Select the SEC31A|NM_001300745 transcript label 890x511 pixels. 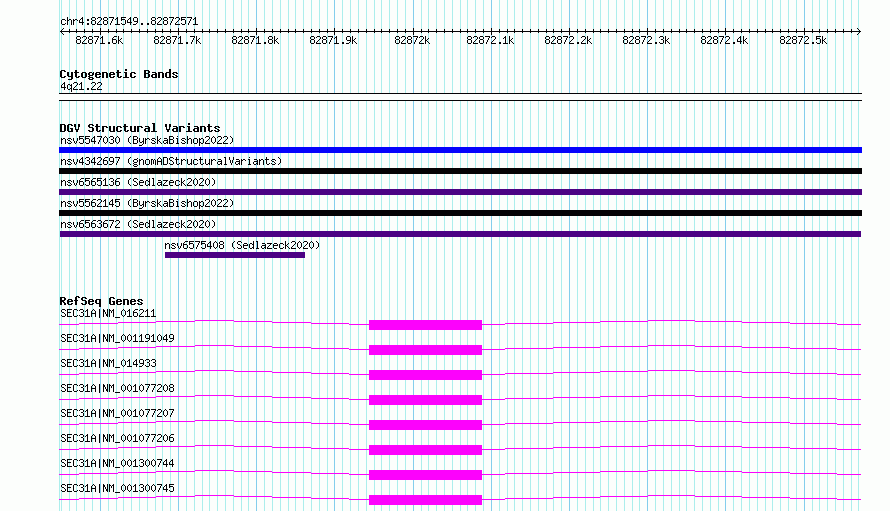click(x=117, y=488)
